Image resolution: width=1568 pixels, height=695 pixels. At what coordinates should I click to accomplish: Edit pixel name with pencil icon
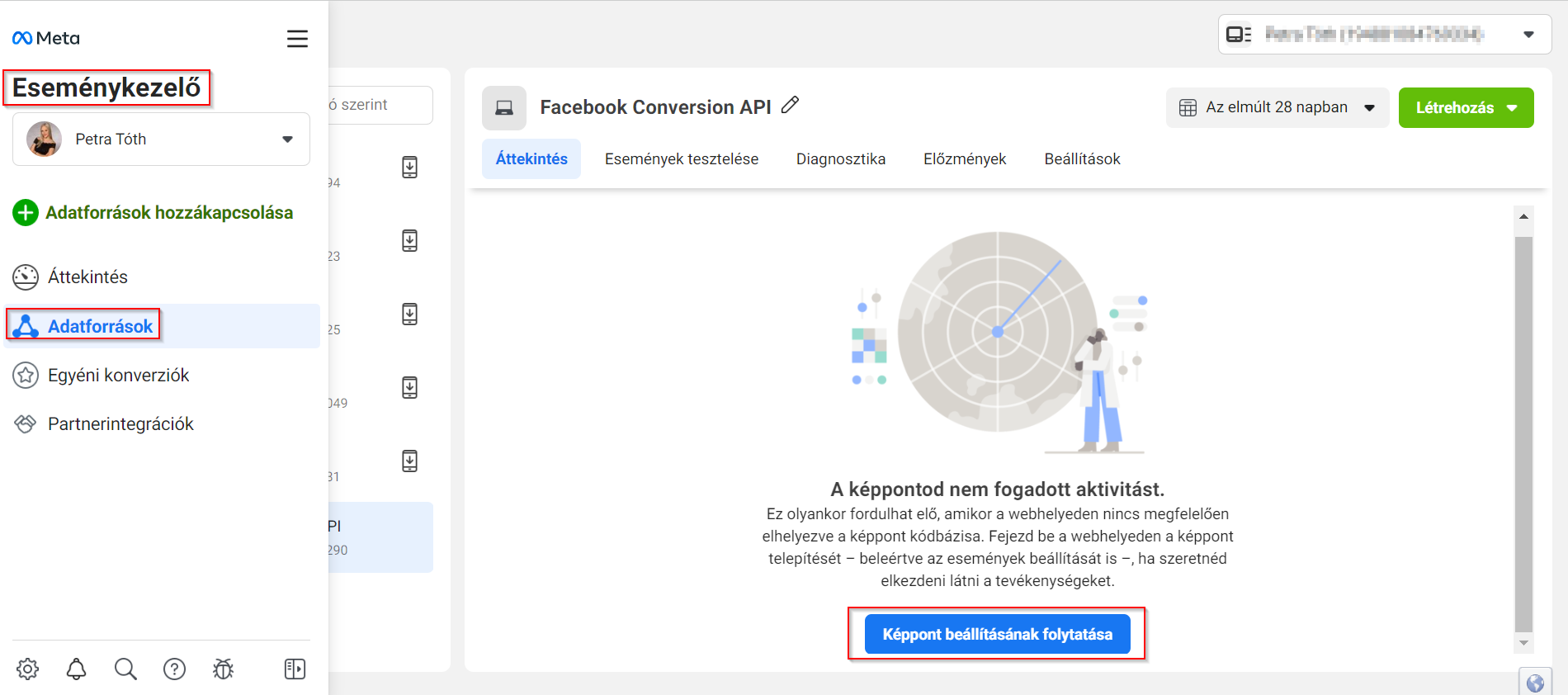pyautogui.click(x=790, y=105)
